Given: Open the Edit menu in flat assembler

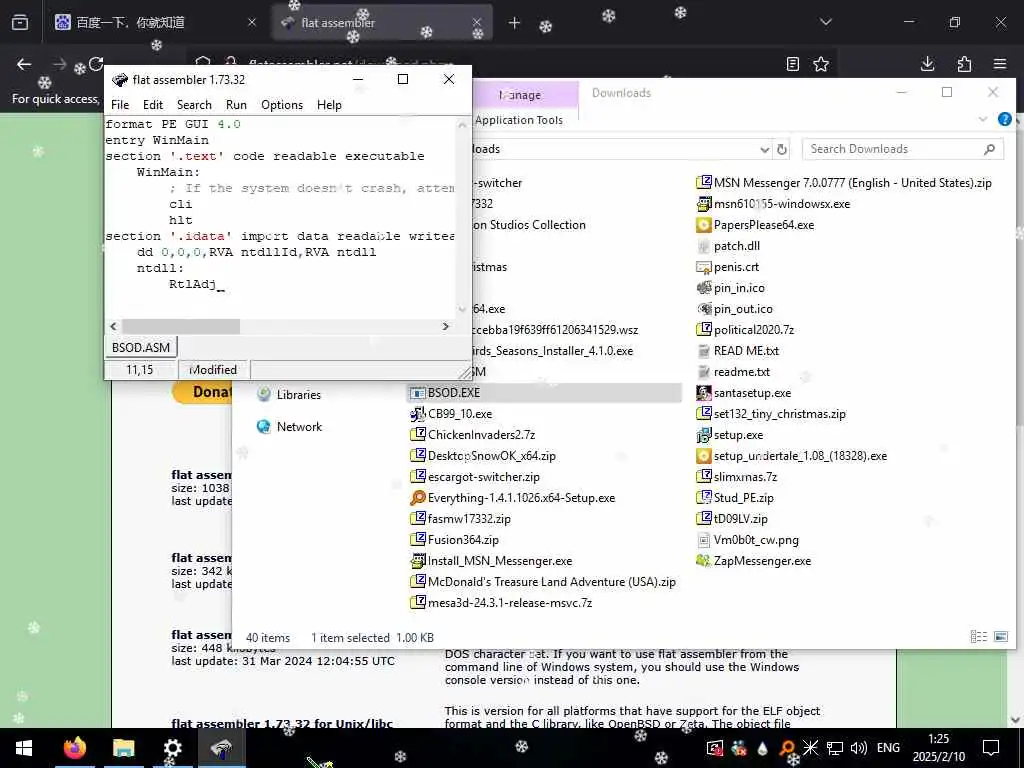Looking at the screenshot, I should pyautogui.click(x=153, y=104).
